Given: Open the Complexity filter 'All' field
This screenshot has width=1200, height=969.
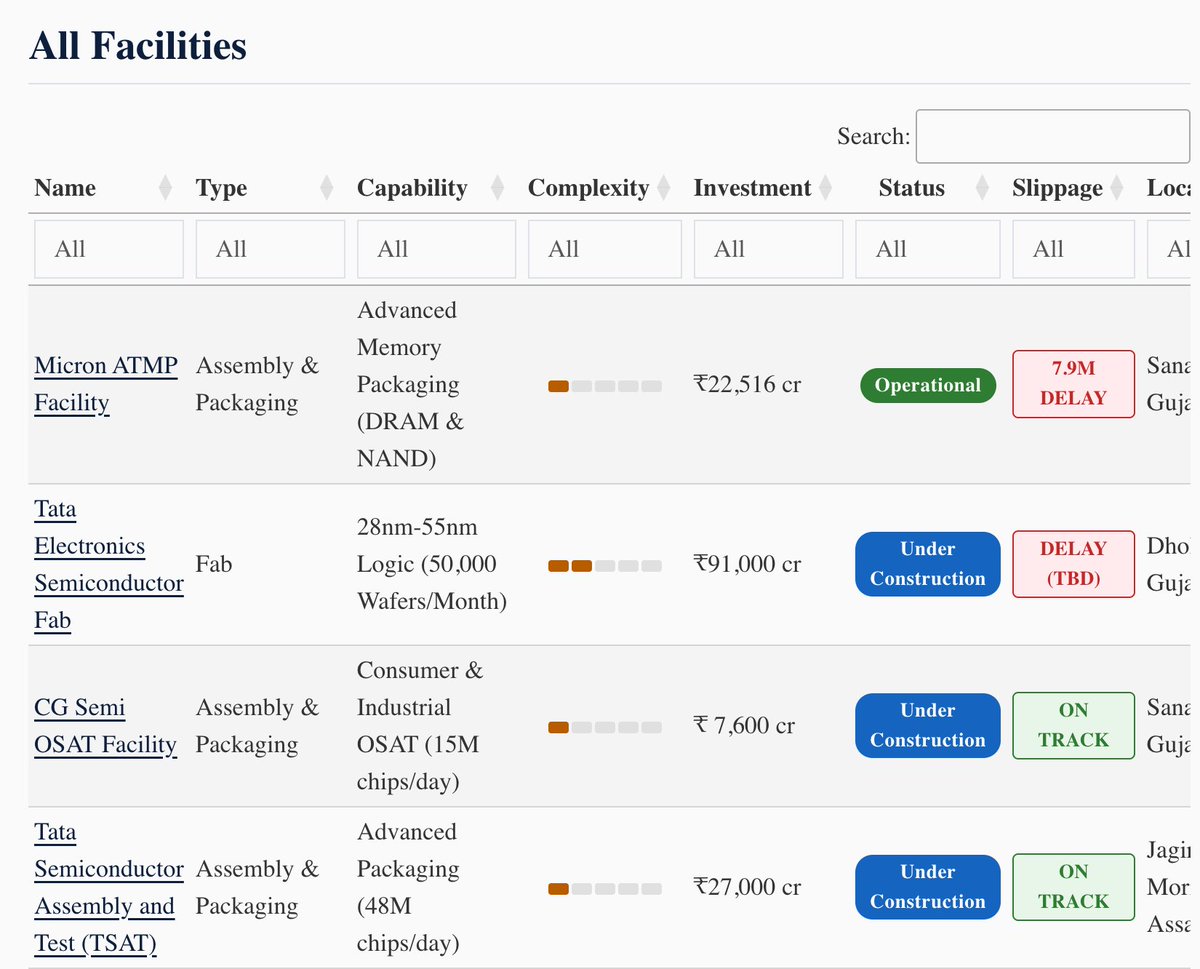Looking at the screenshot, I should click(x=605, y=249).
